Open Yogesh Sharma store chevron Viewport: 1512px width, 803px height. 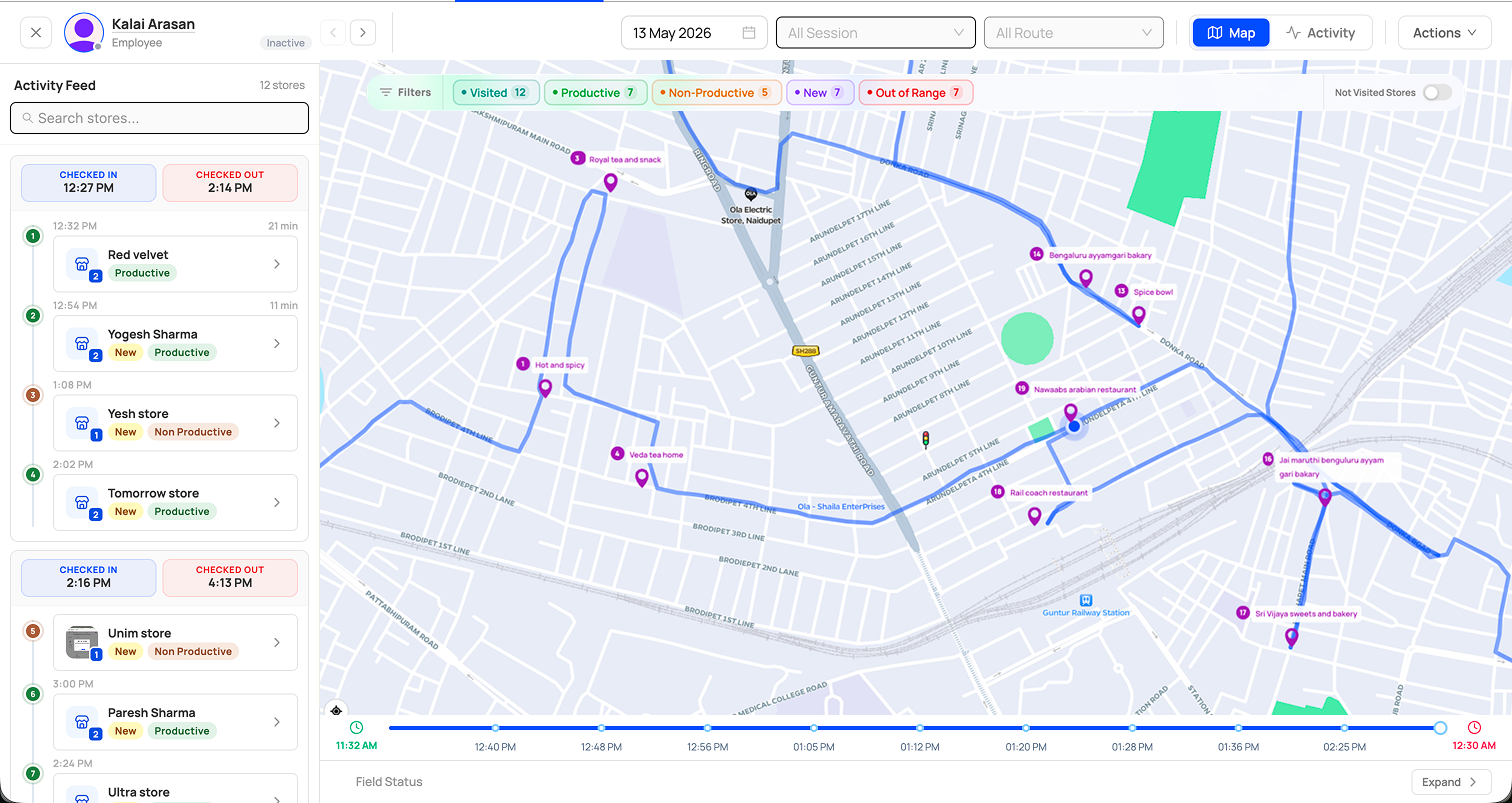pos(277,343)
